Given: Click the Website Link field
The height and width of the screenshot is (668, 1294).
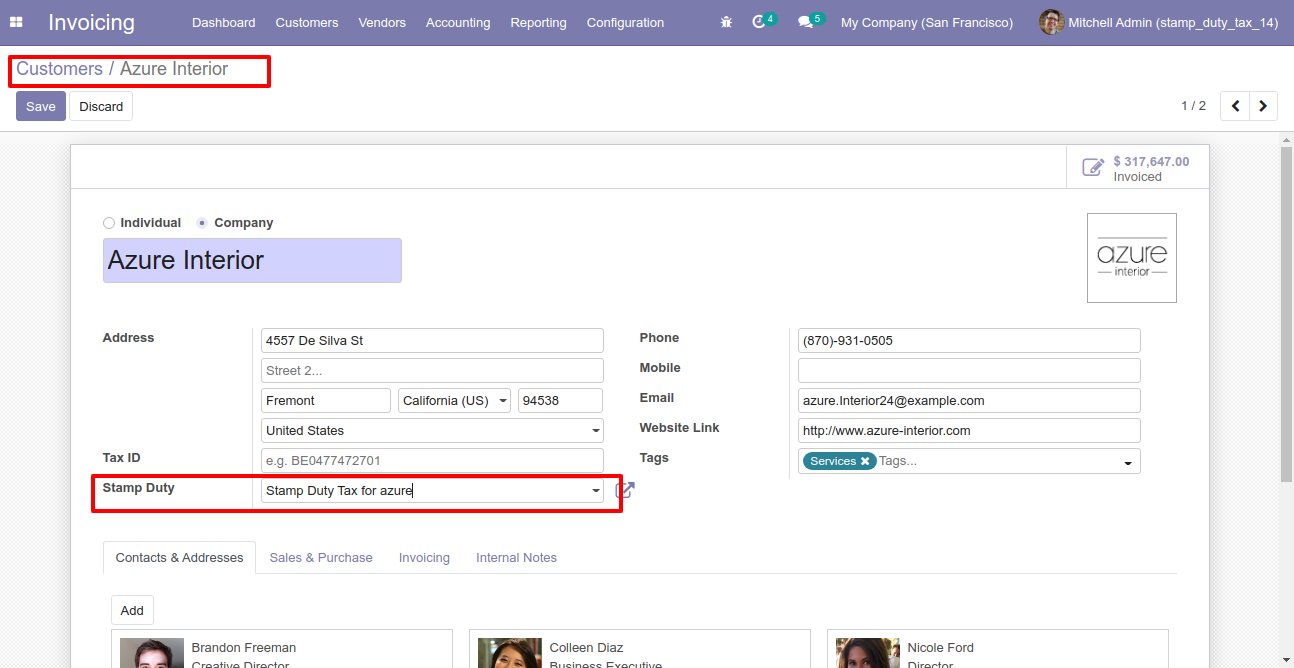Looking at the screenshot, I should tap(969, 431).
